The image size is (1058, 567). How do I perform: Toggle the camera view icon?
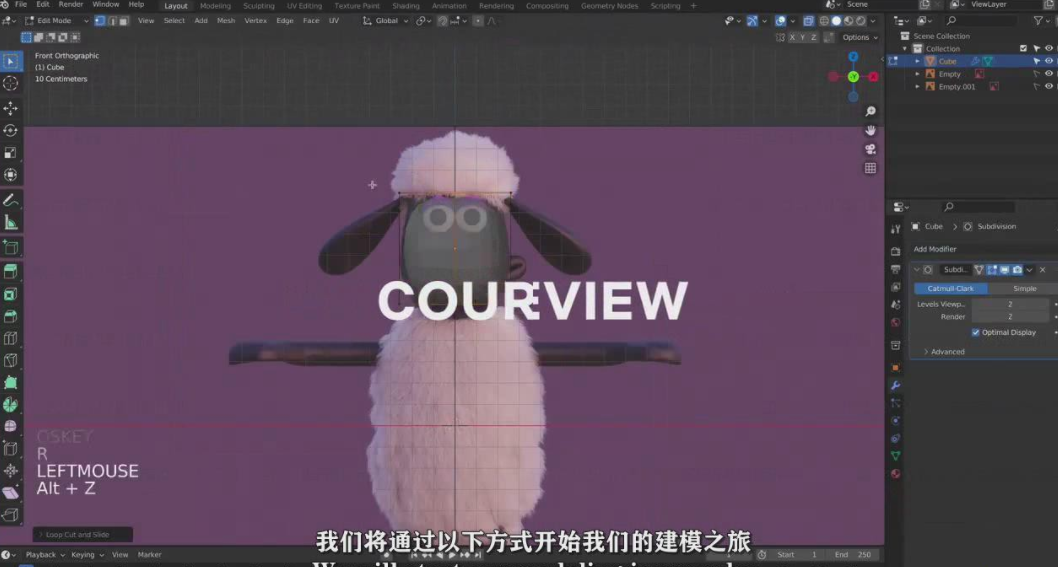coord(870,149)
